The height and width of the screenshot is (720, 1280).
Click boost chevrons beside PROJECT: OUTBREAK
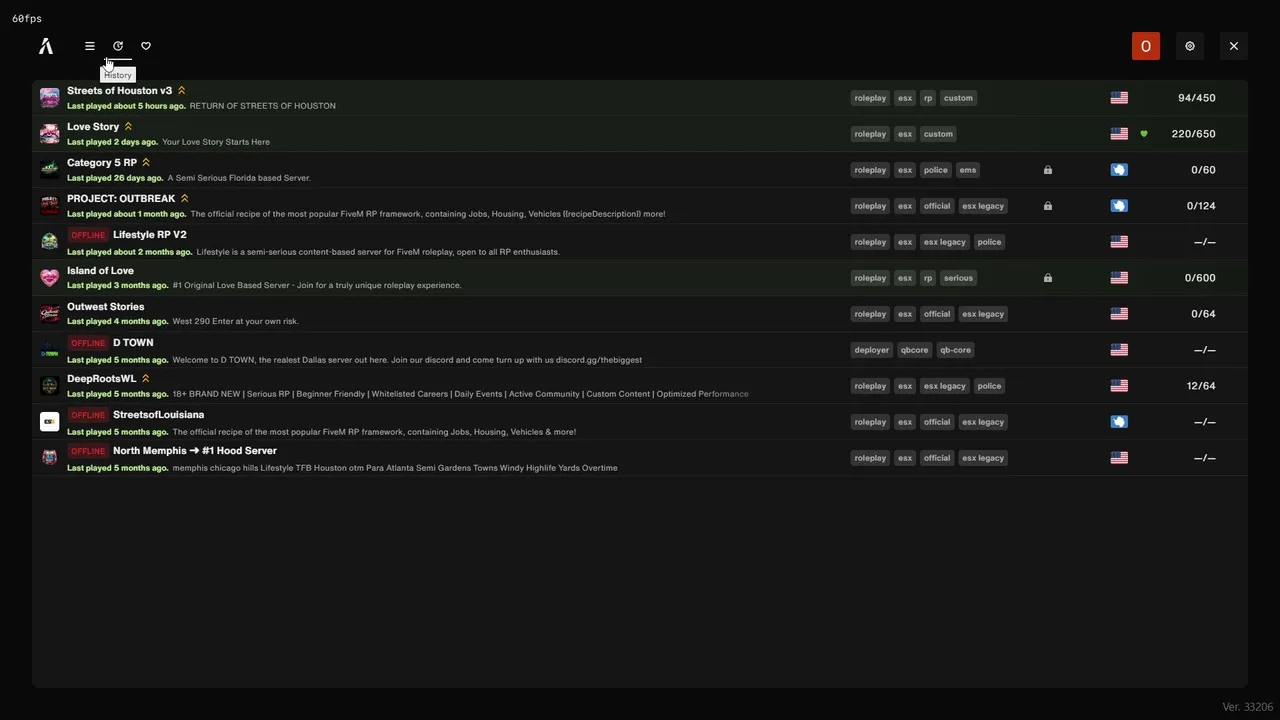(184, 199)
